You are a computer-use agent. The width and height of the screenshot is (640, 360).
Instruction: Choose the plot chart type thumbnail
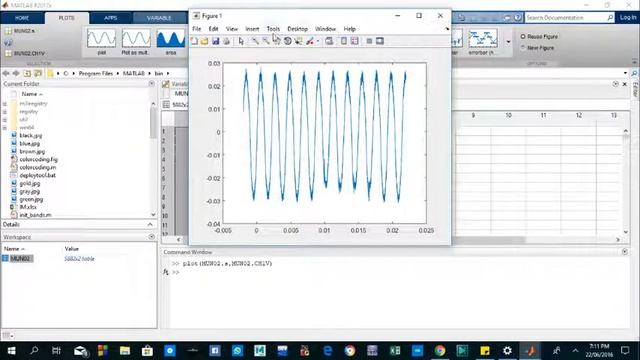[x=101, y=41]
